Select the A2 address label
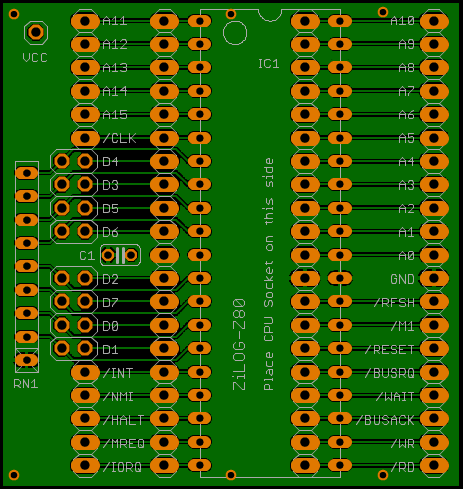The width and height of the screenshot is (463, 489). [x=406, y=209]
